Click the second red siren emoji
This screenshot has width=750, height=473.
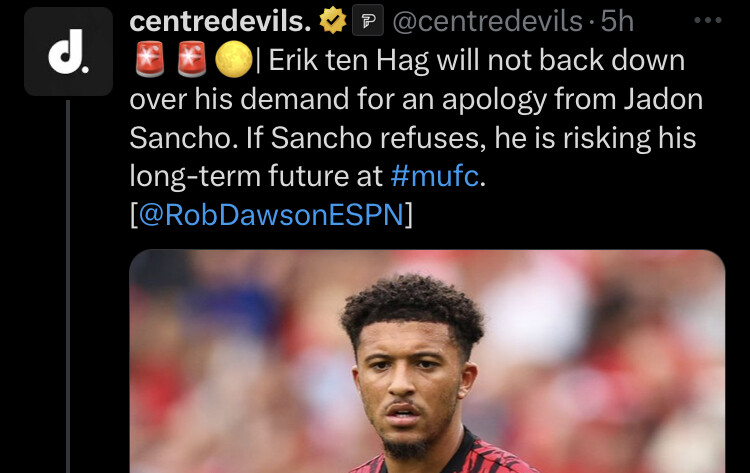191,60
